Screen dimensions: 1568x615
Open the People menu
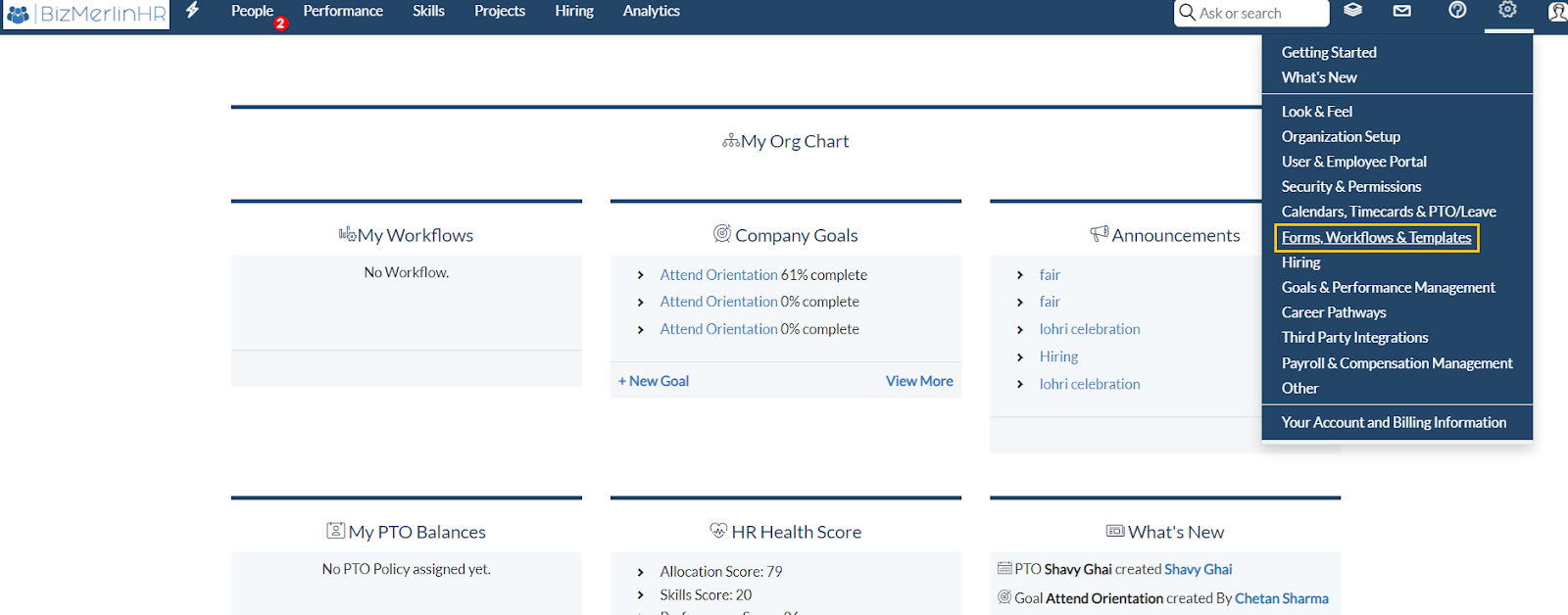[x=252, y=11]
